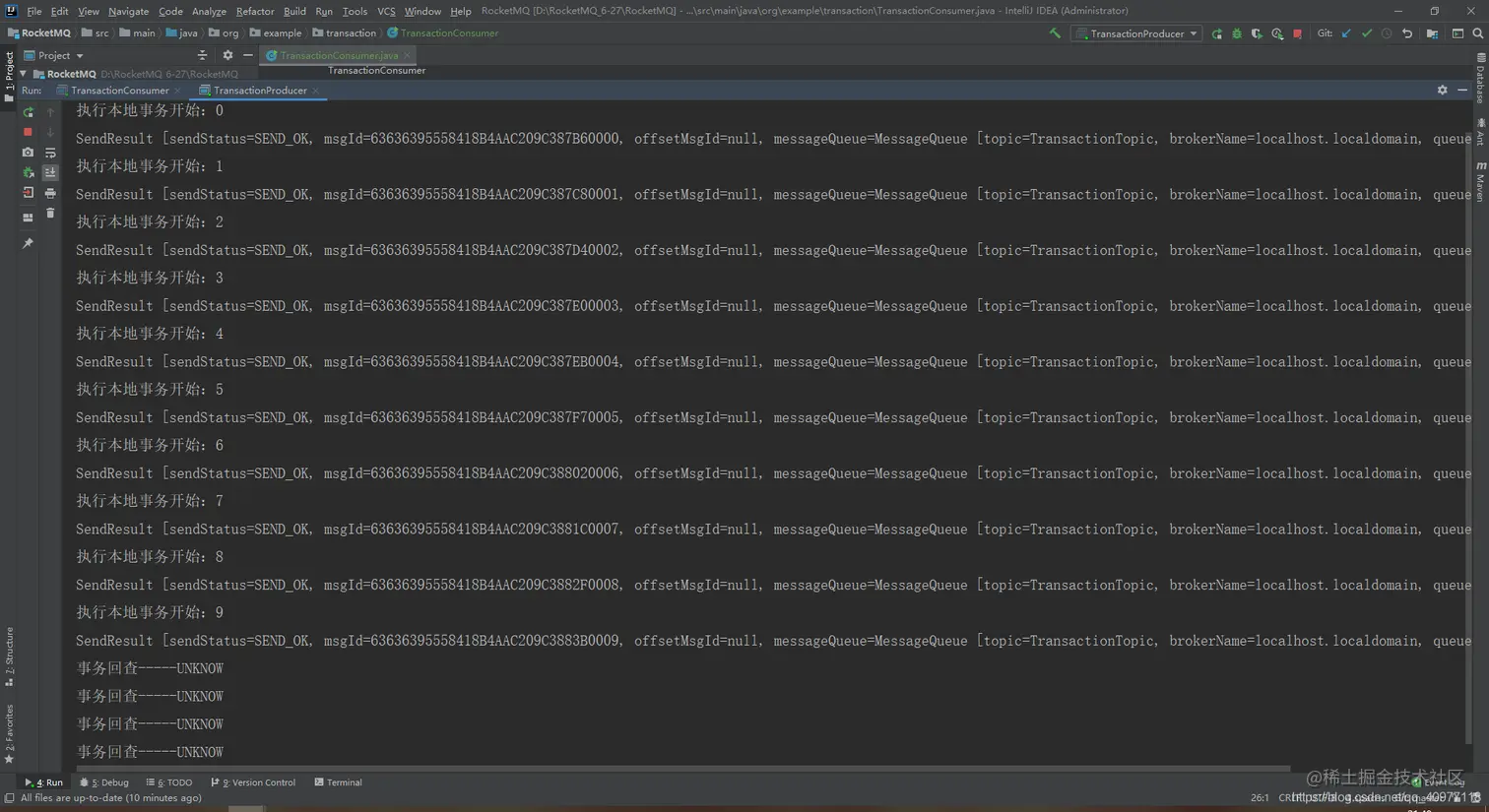Open the Refactor menu

point(255,12)
